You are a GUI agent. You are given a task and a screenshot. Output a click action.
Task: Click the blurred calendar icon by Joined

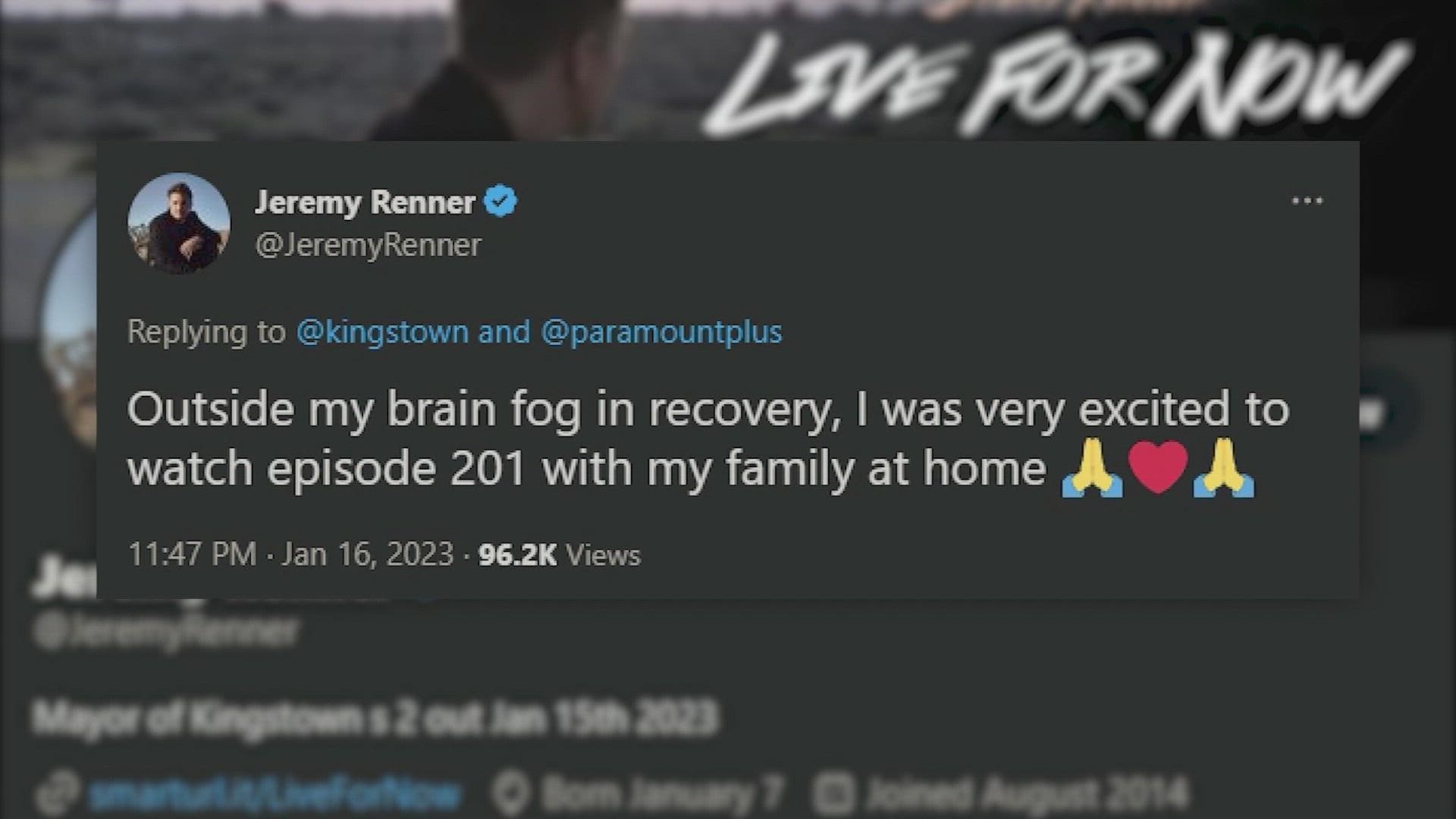833,794
